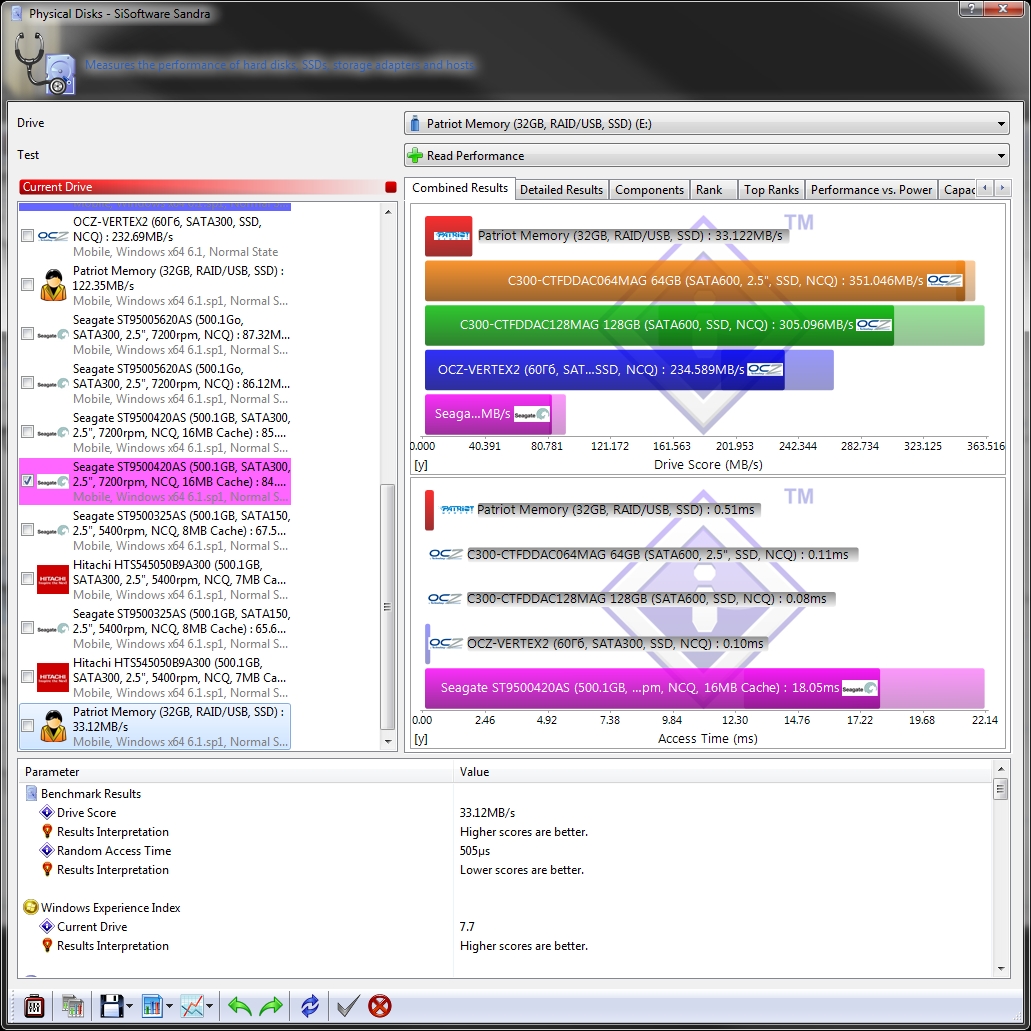Click the red Current Drive color square

(391, 187)
